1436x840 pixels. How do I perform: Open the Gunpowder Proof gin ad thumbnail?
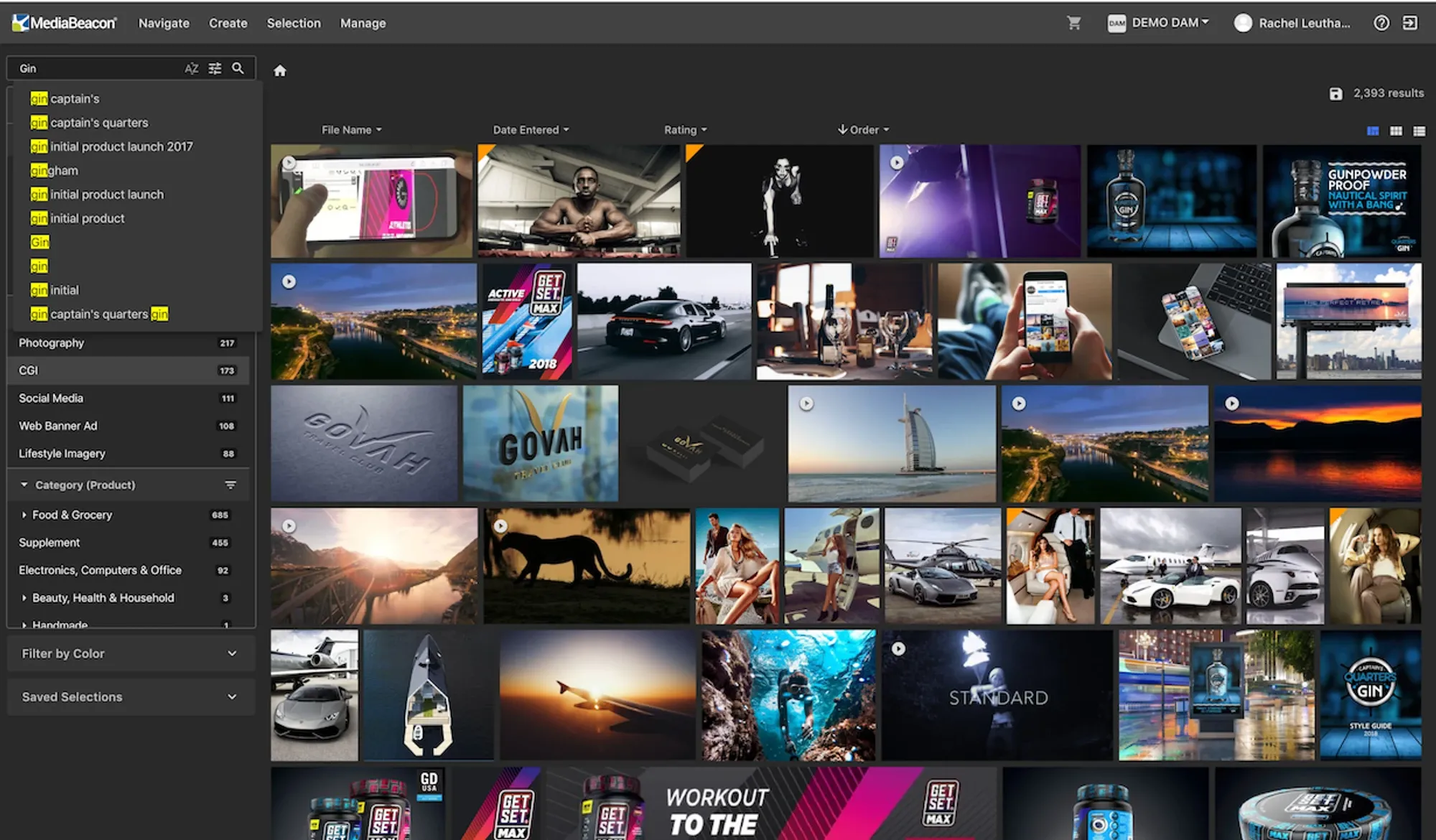coord(1341,201)
